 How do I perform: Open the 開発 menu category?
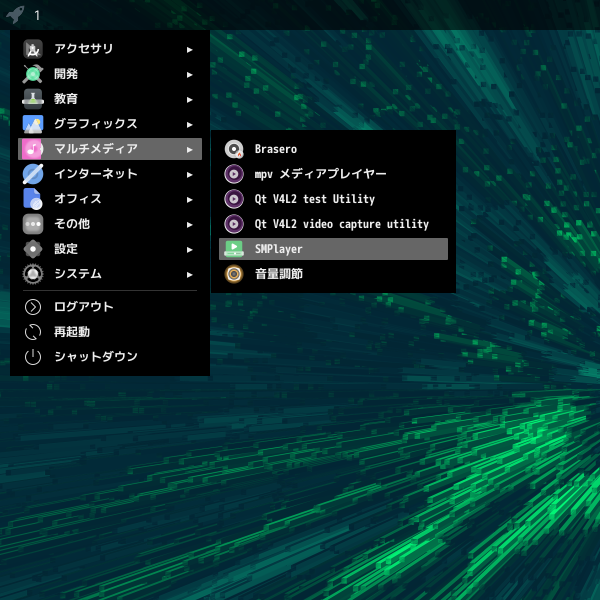[x=66, y=74]
